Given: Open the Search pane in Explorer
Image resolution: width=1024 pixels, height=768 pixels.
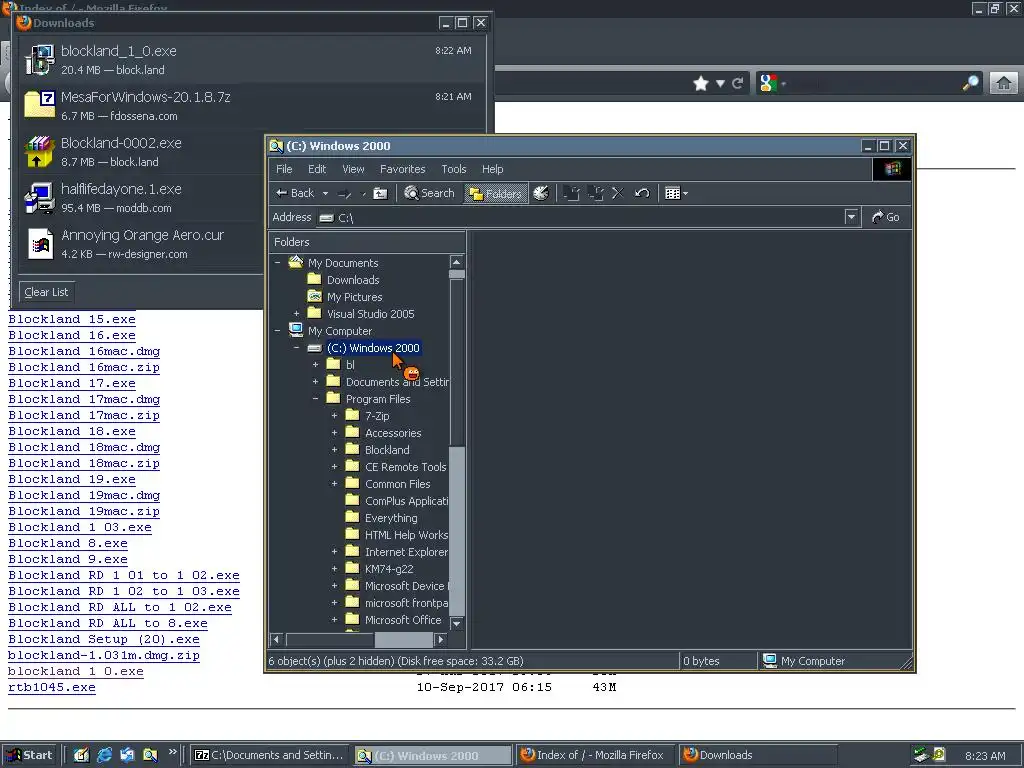Looking at the screenshot, I should 429,193.
